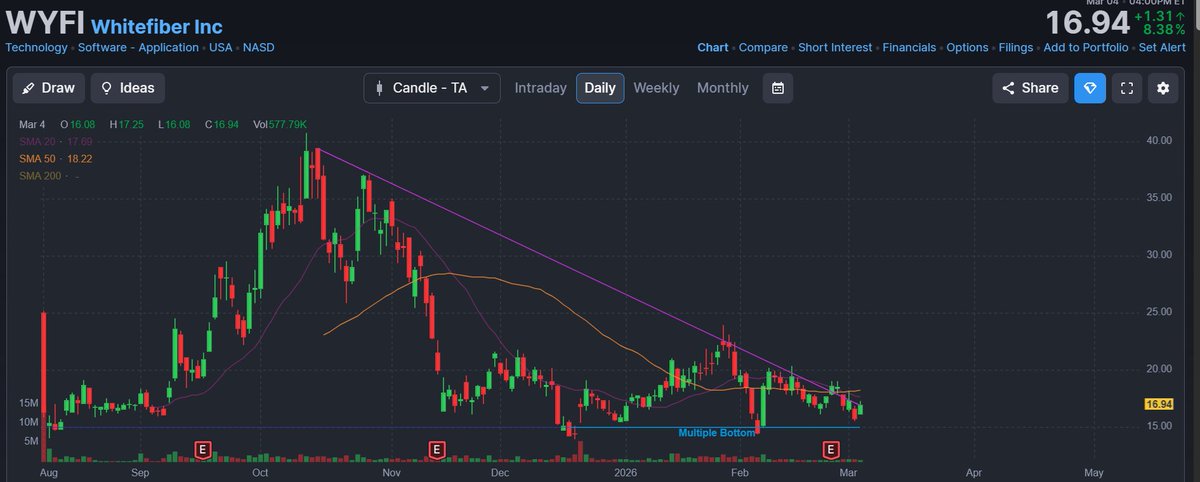Expand the Candle - TA chart type dropdown
Image resolution: width=1200 pixels, height=482 pixels.
[432, 88]
